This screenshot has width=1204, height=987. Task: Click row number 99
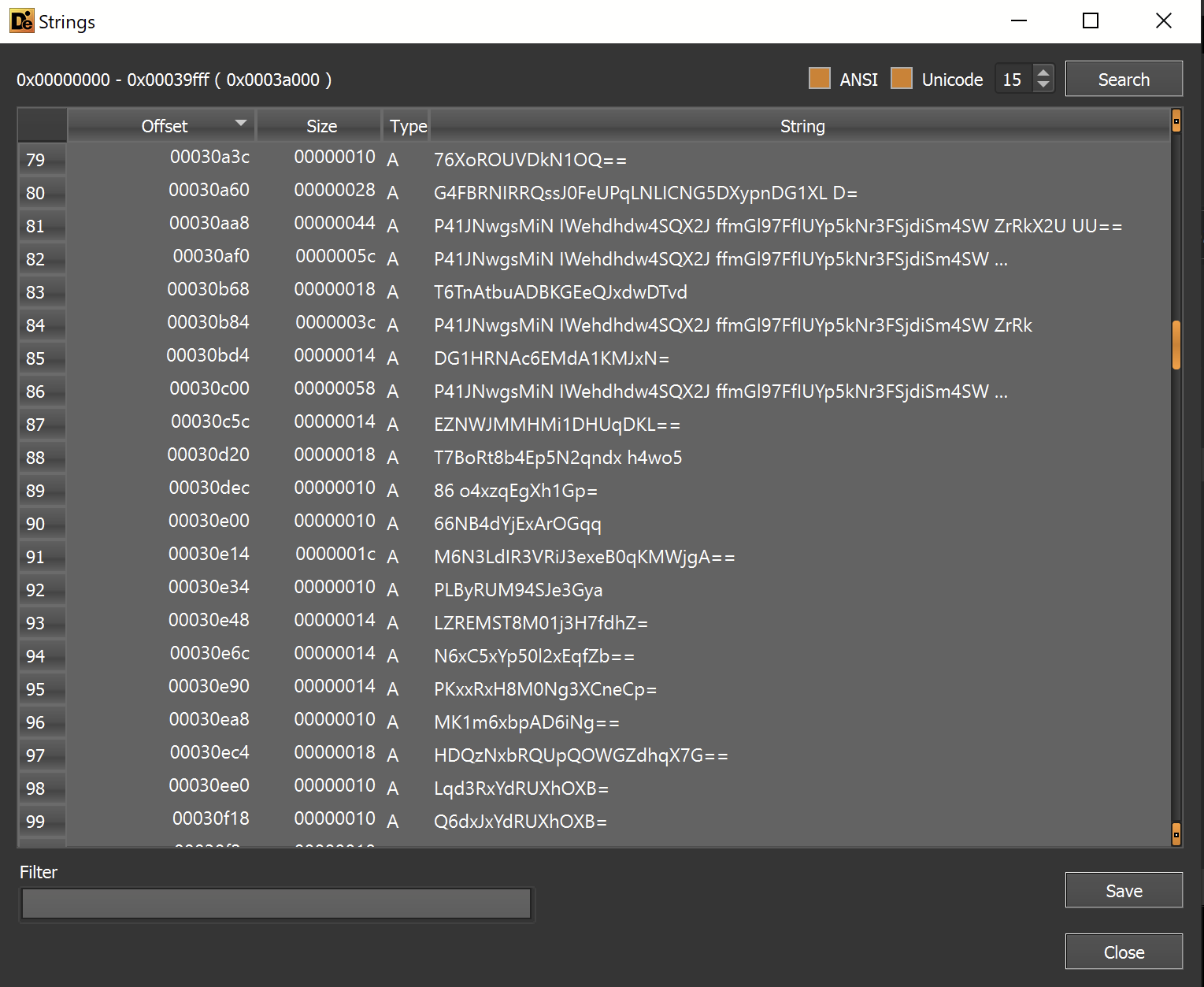(42, 821)
